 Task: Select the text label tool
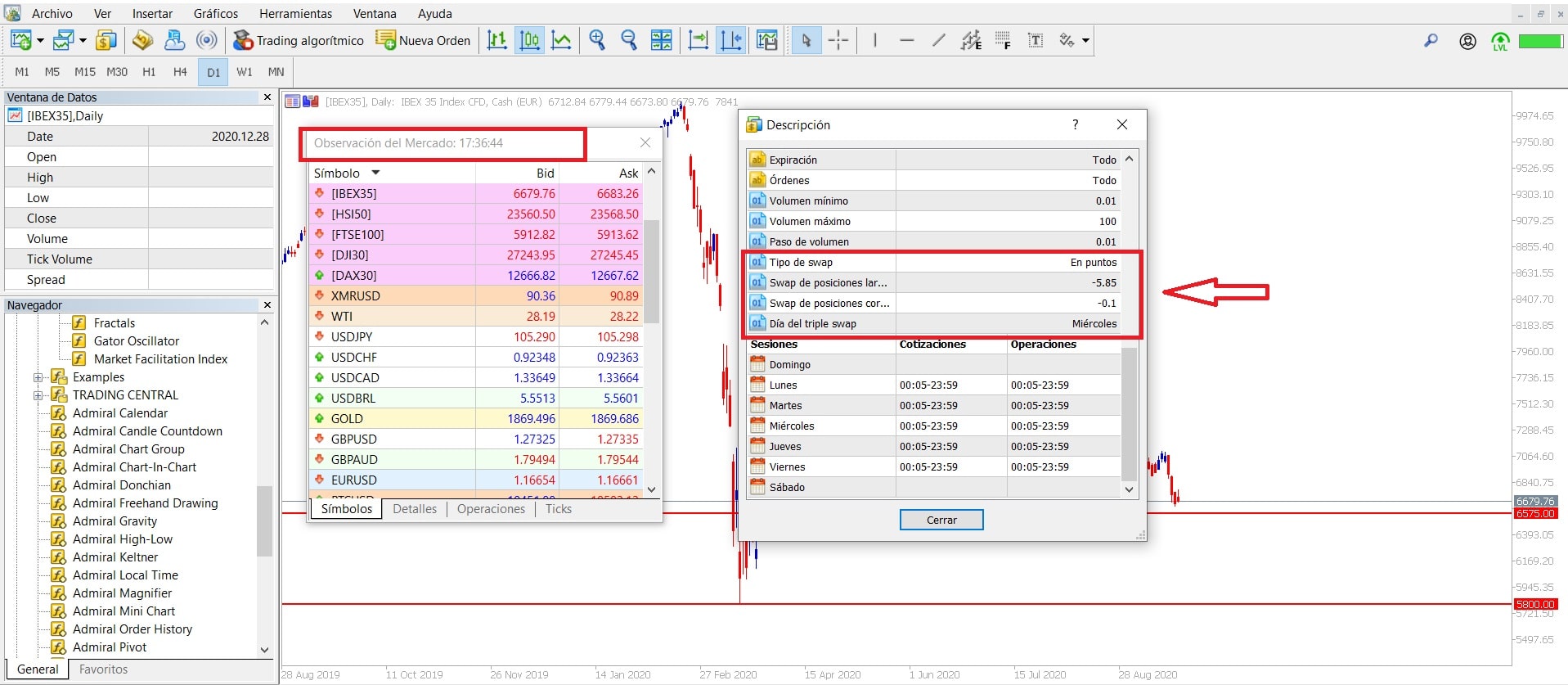(x=1036, y=40)
